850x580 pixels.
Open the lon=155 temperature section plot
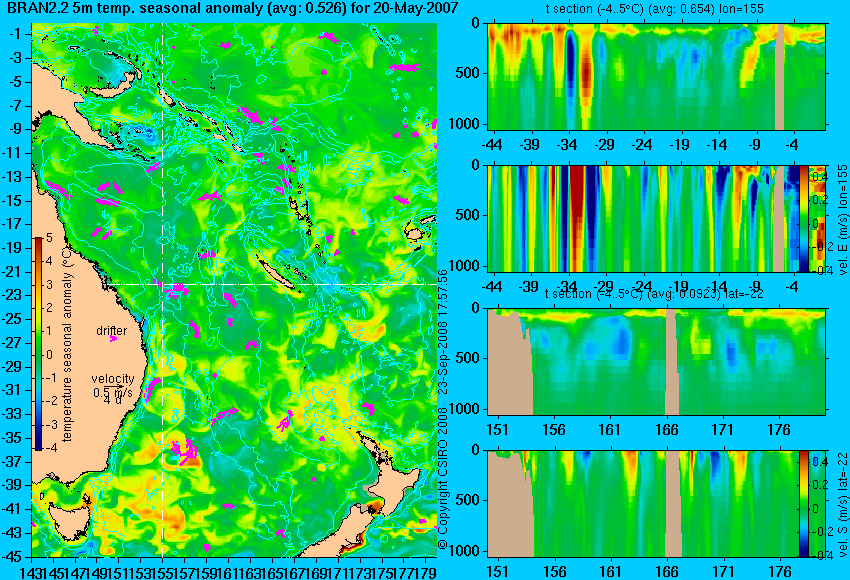[x=656, y=76]
